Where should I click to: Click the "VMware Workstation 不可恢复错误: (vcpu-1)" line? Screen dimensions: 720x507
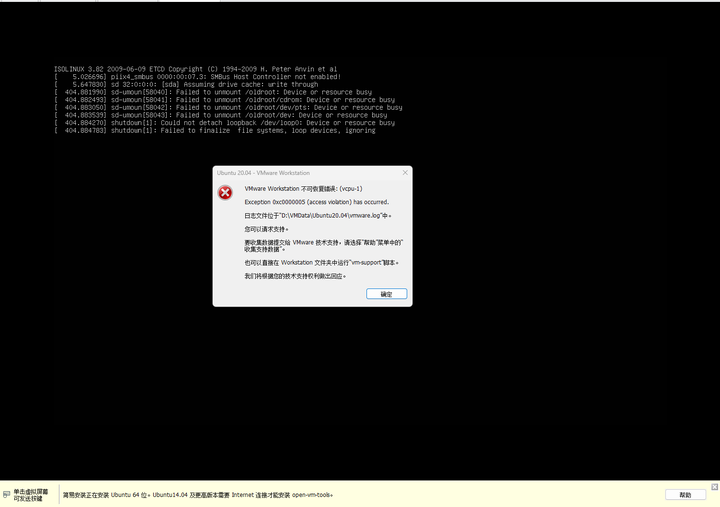tap(303, 189)
